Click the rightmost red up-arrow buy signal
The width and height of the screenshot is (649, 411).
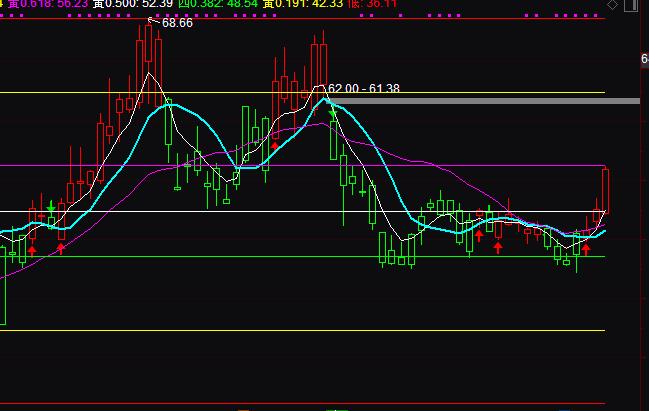point(586,247)
